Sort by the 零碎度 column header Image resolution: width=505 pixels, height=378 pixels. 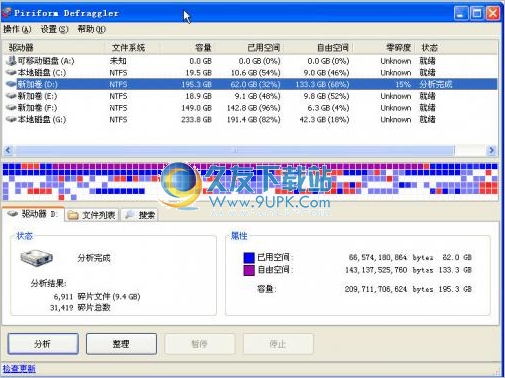pyautogui.click(x=383, y=48)
